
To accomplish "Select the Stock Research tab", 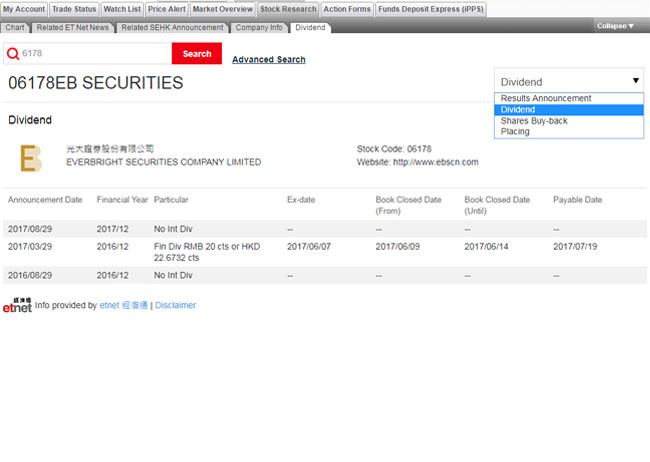I will pos(288,9).
